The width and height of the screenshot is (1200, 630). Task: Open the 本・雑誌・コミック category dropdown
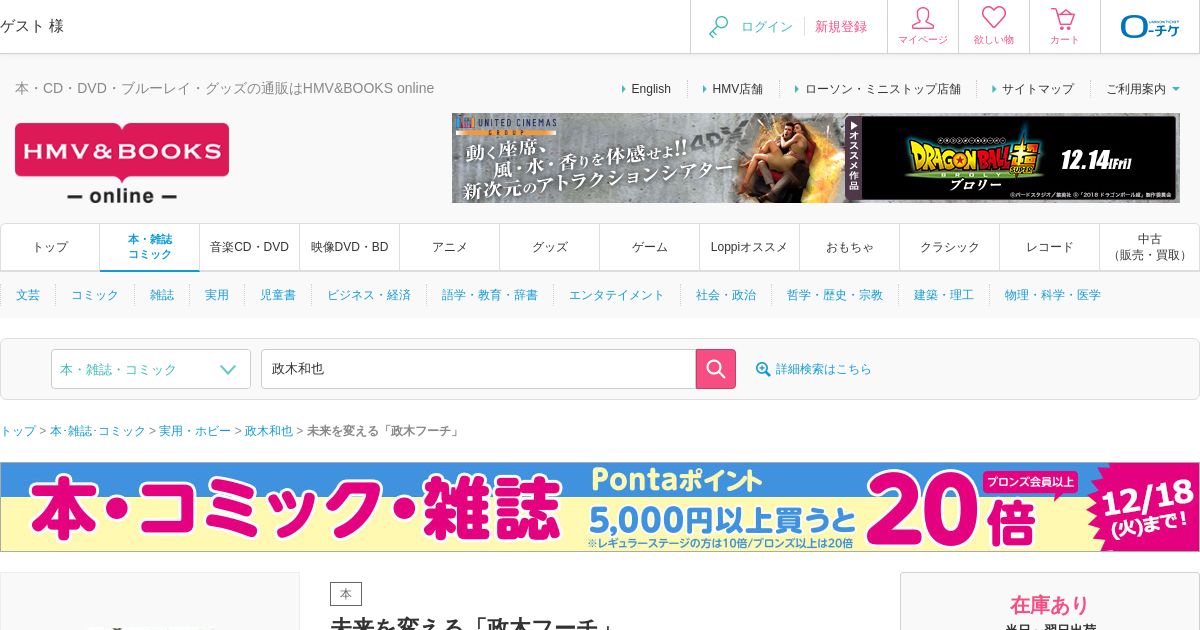coord(151,369)
